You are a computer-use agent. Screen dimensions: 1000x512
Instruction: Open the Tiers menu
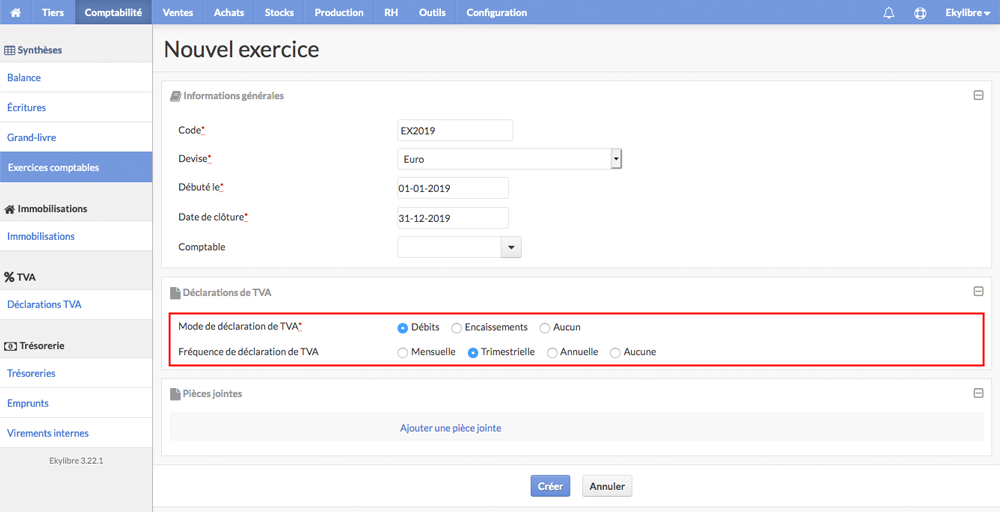[52, 12]
